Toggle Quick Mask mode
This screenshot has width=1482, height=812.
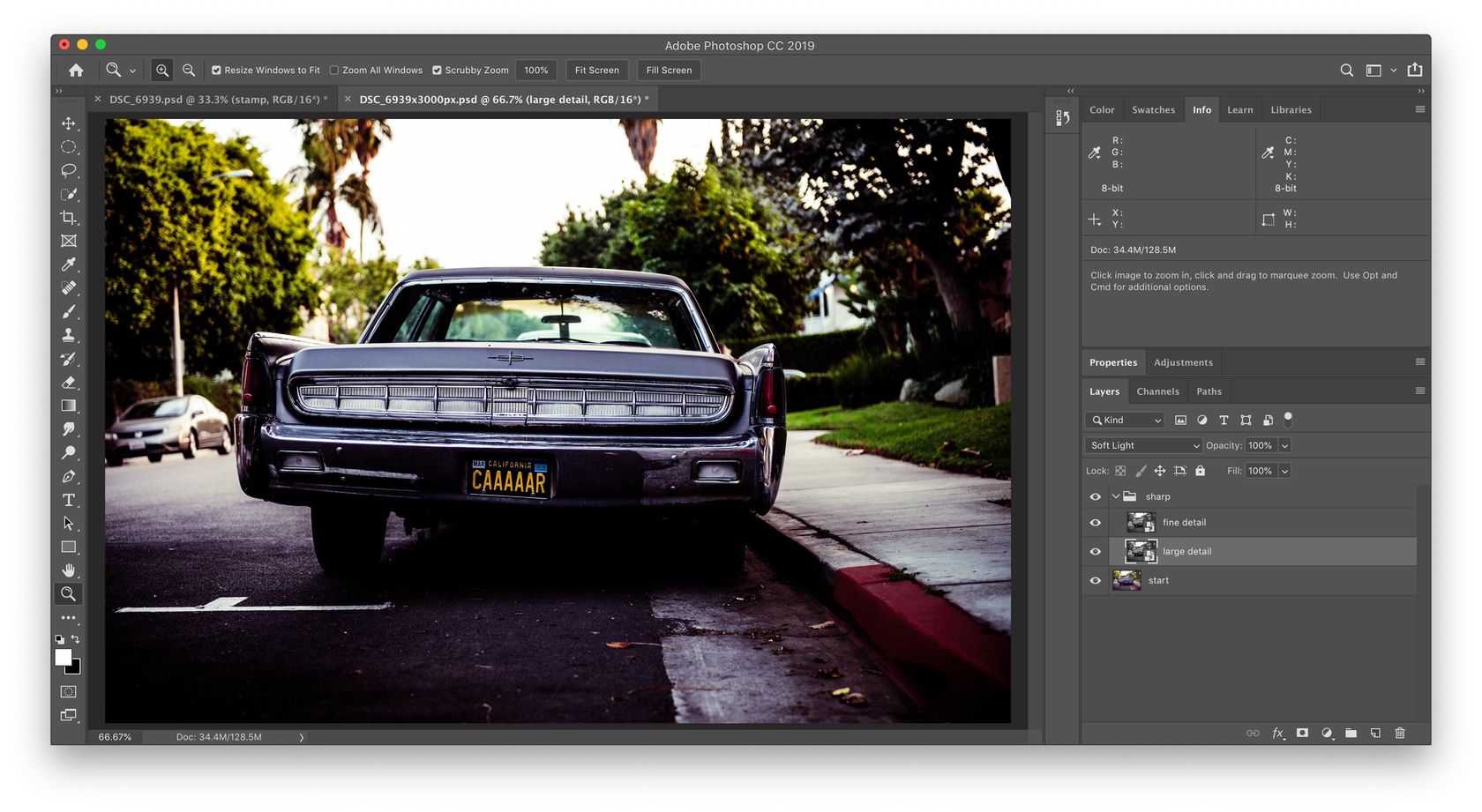pyautogui.click(x=68, y=692)
